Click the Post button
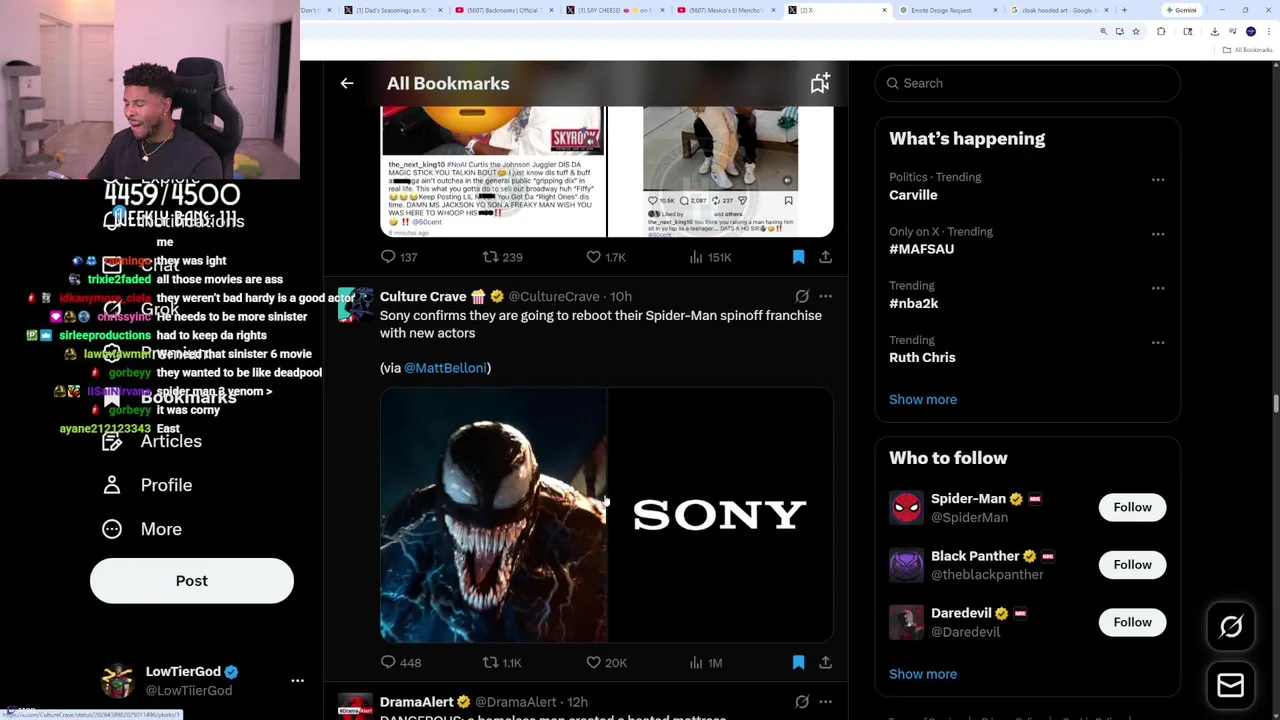1280x720 pixels. [x=192, y=581]
